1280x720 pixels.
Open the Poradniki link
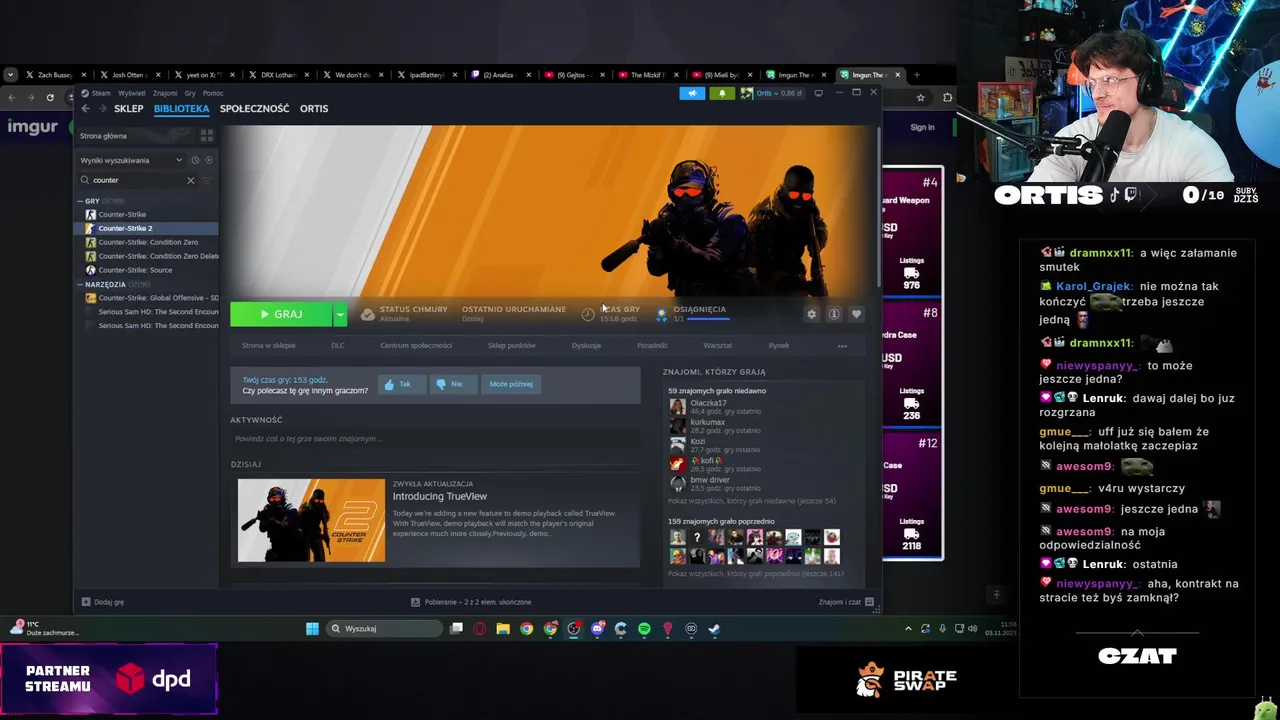(652, 345)
